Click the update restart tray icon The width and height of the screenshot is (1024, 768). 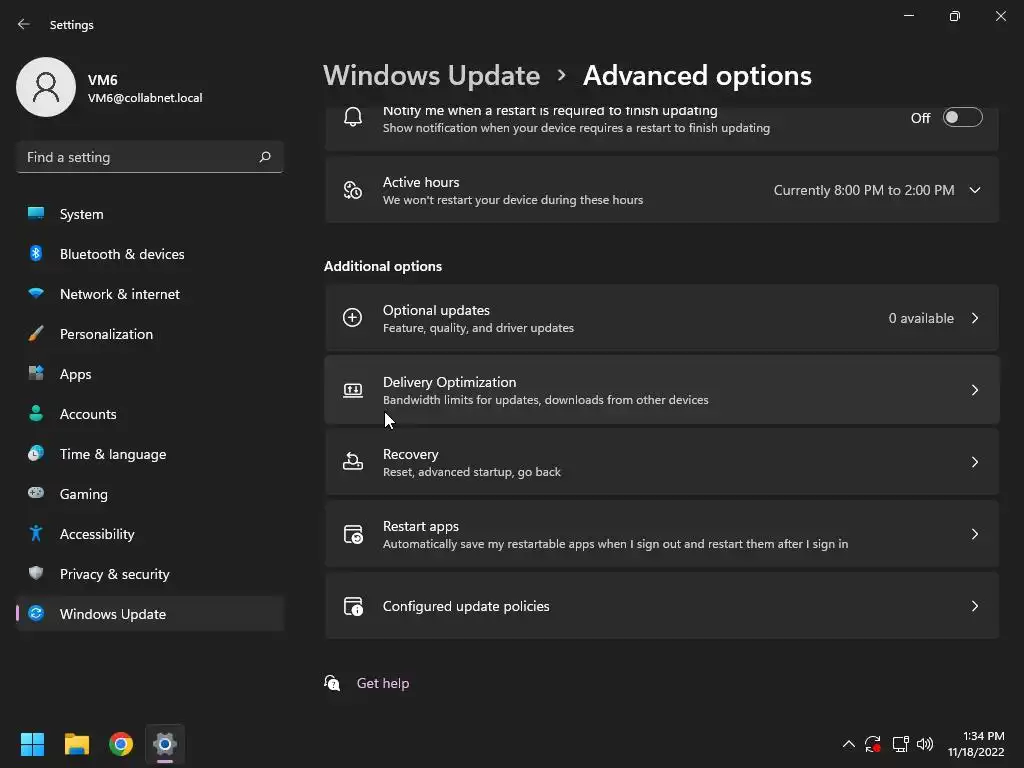(x=873, y=744)
